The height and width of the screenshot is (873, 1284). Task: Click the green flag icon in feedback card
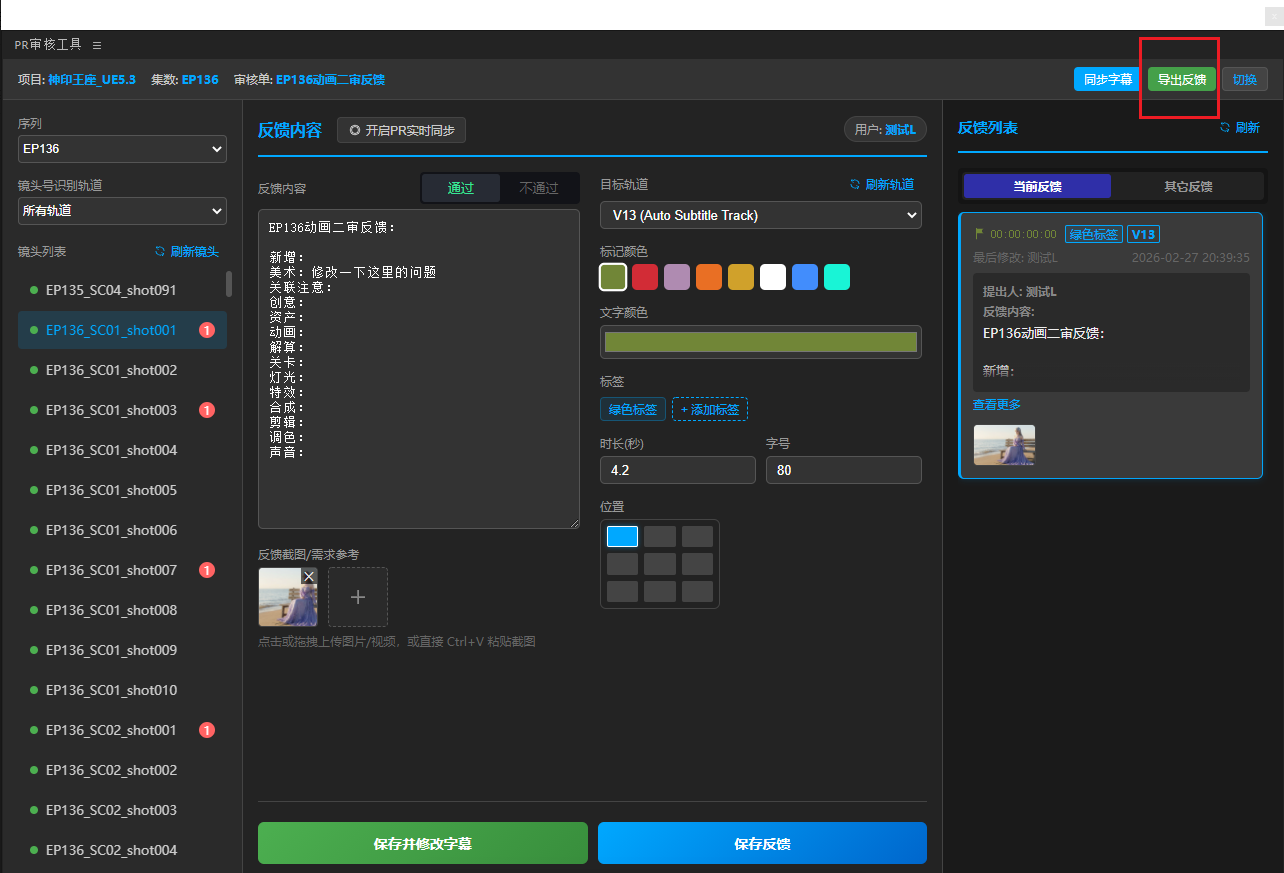coord(979,234)
